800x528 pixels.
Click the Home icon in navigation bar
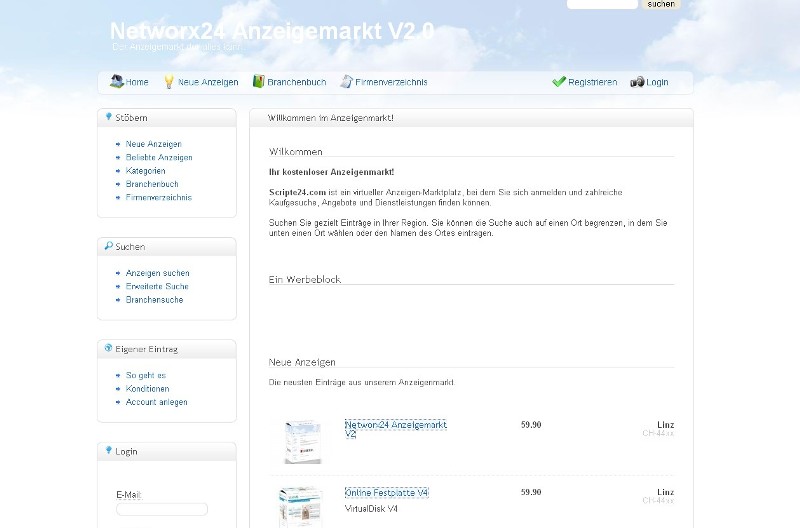point(116,82)
